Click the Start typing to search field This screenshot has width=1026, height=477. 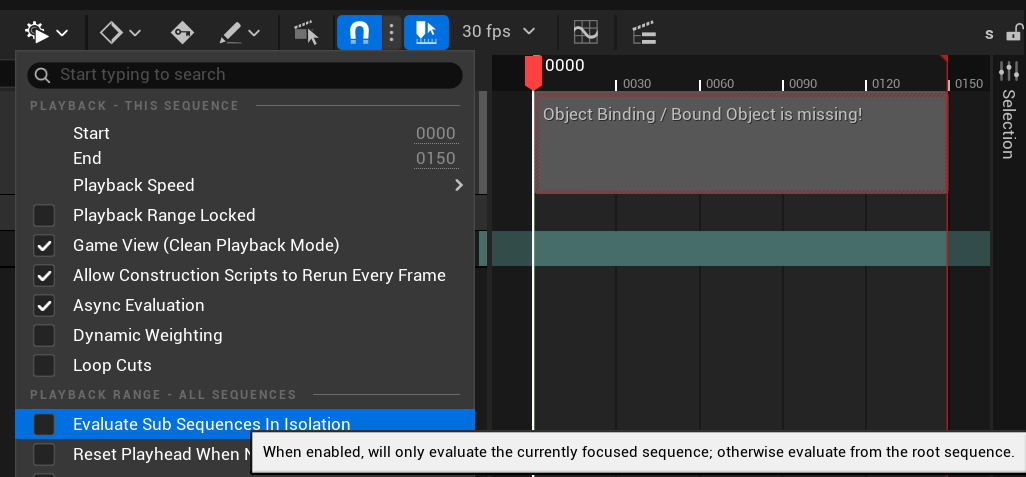click(x=245, y=75)
